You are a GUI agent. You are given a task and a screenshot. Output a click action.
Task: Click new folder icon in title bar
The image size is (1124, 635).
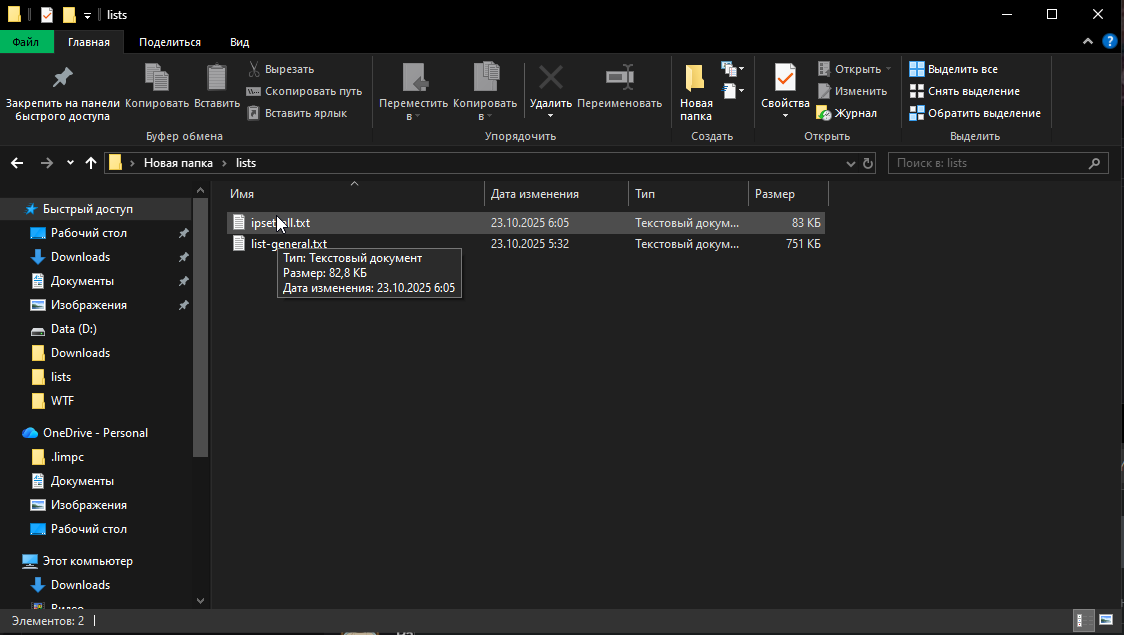click(x=69, y=14)
